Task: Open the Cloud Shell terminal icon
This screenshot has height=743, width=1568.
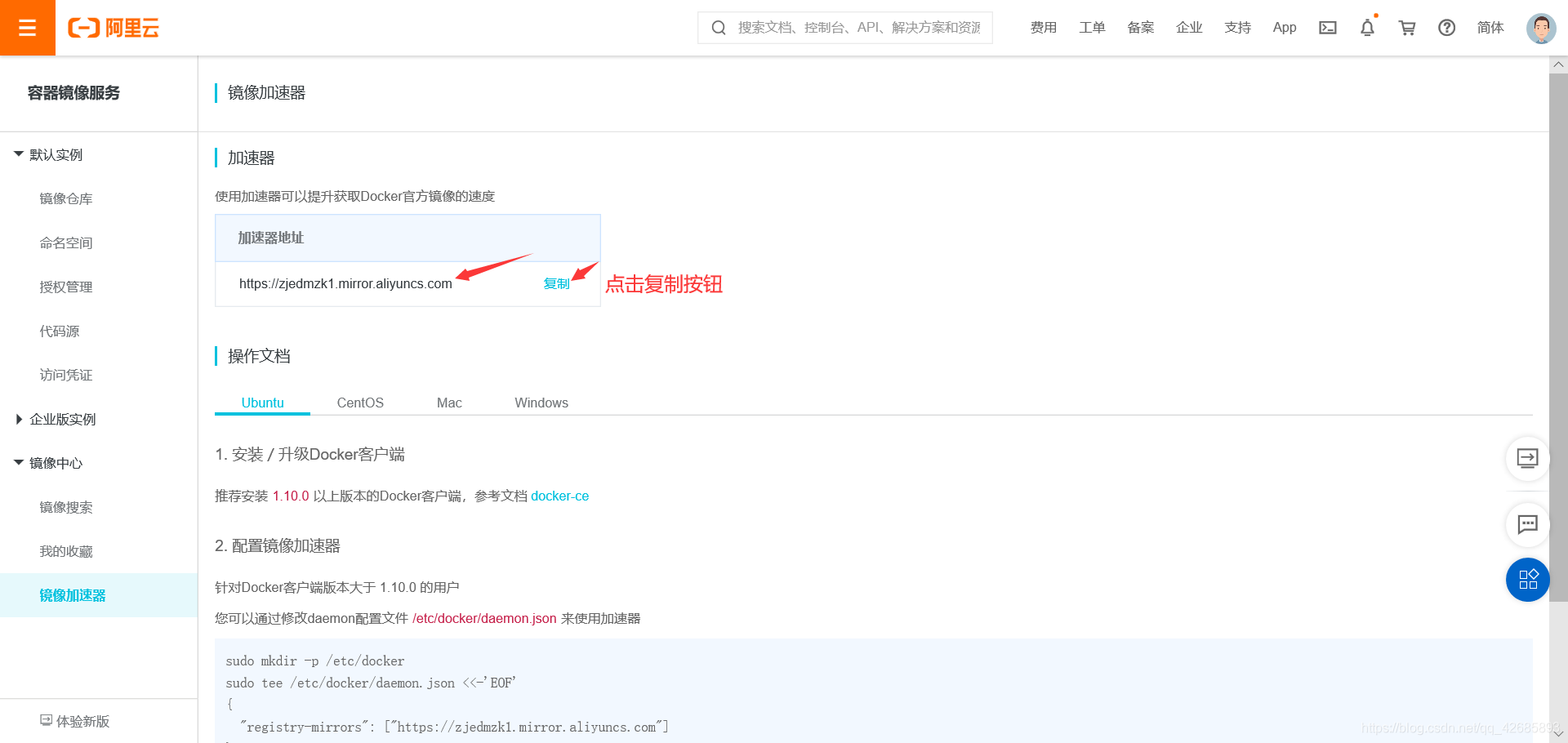Action: pos(1328,28)
